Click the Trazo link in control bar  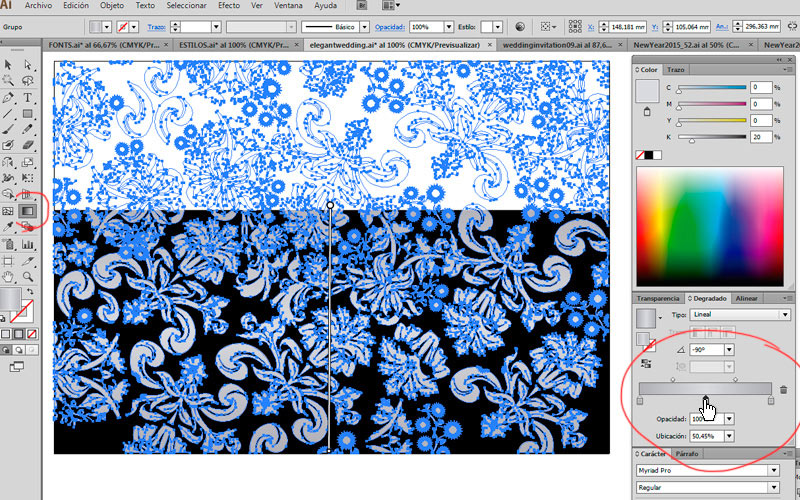pos(156,27)
